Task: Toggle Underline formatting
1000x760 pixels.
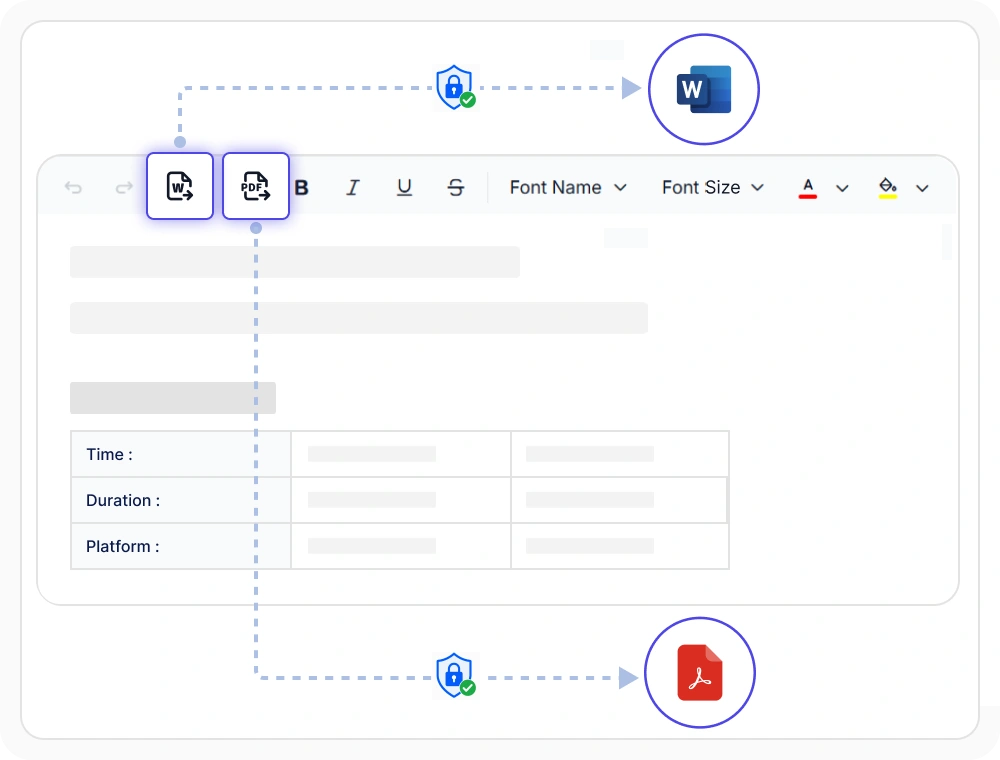Action: (x=404, y=187)
